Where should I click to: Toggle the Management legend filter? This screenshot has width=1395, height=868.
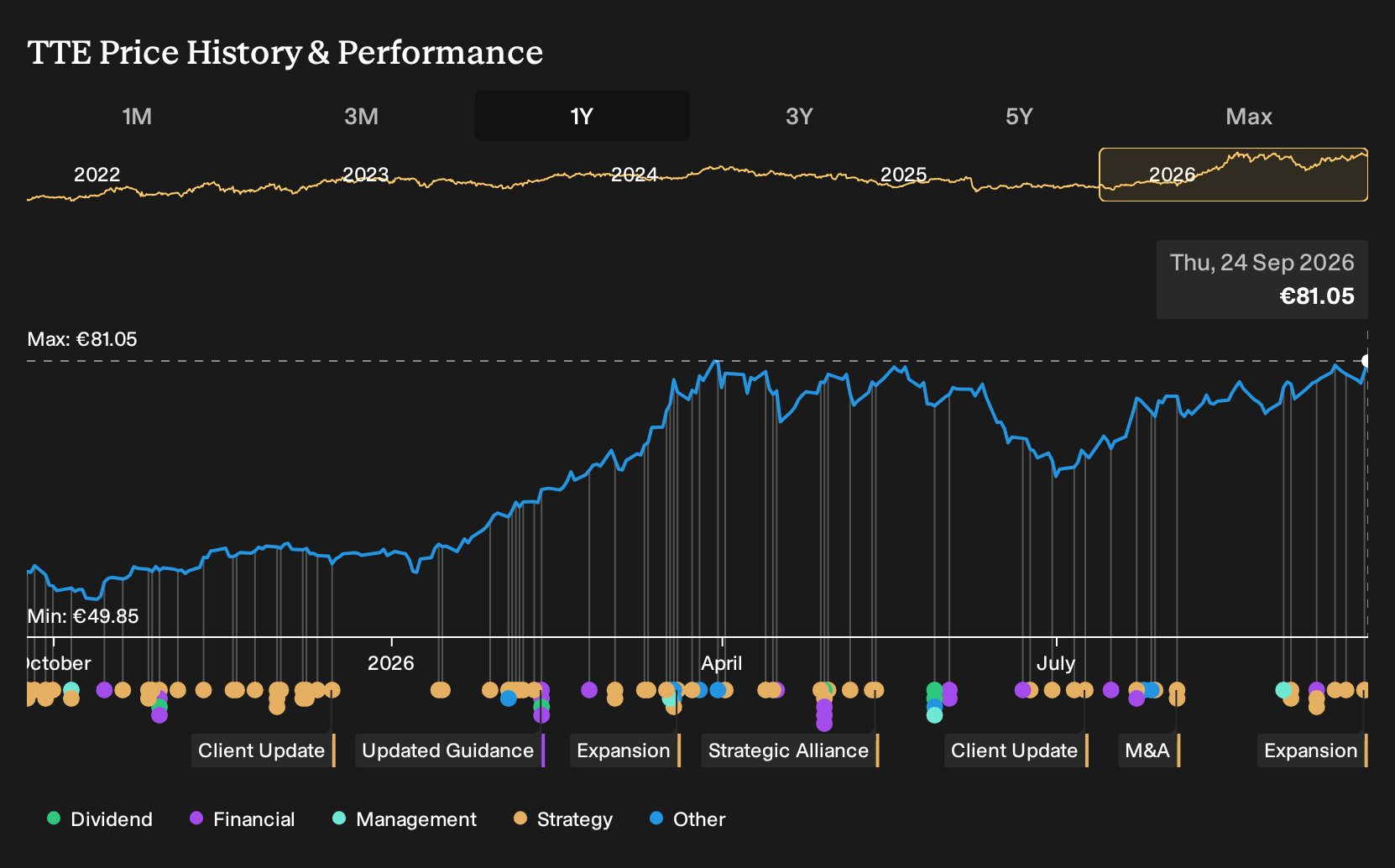coord(405,819)
